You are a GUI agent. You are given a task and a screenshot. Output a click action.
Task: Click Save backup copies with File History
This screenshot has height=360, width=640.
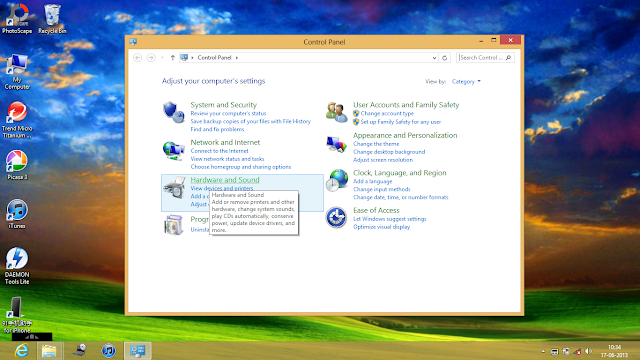click(251, 121)
